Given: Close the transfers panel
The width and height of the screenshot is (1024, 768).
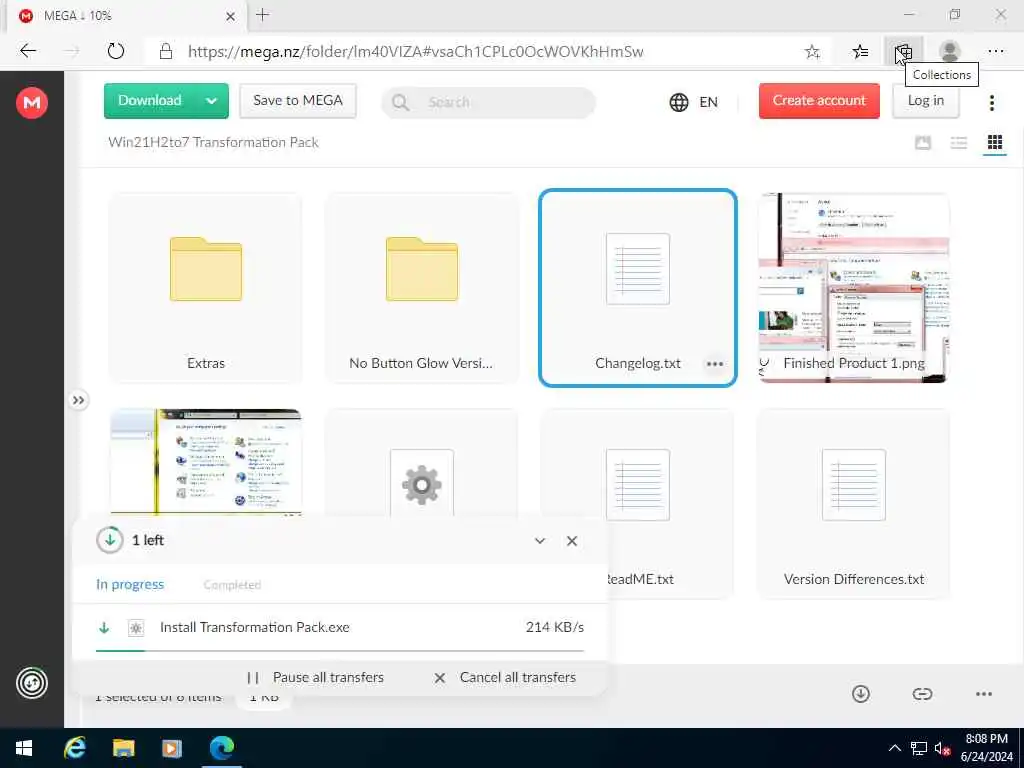Looking at the screenshot, I should [571, 541].
